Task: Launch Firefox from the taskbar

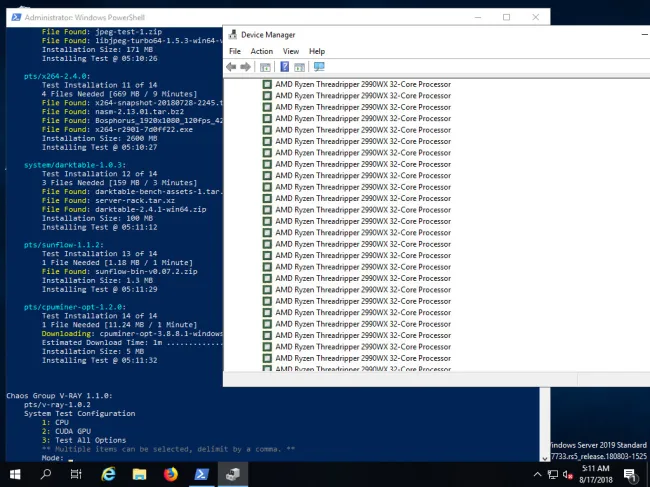Action: pos(170,474)
